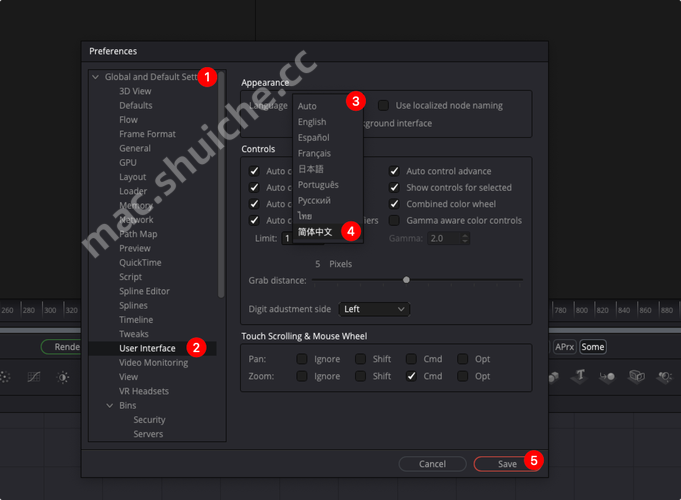Toggle the APrx button

tap(565, 347)
